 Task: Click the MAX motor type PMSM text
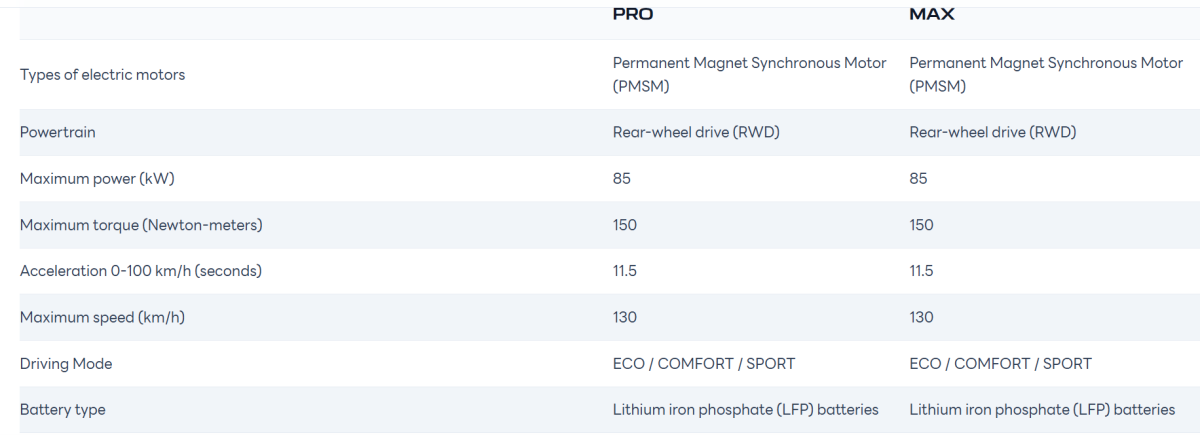click(x=1046, y=74)
